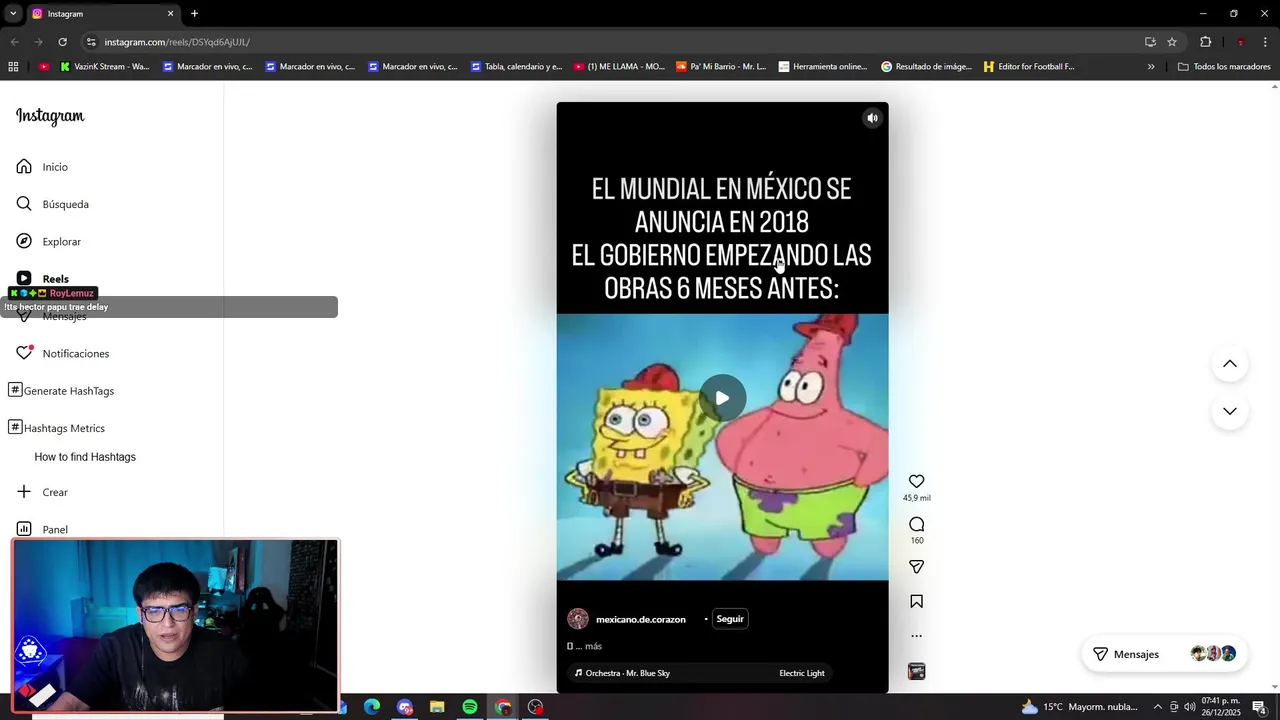1280x720 pixels.
Task: Bookmark this page with star icon
Action: tap(1172, 42)
